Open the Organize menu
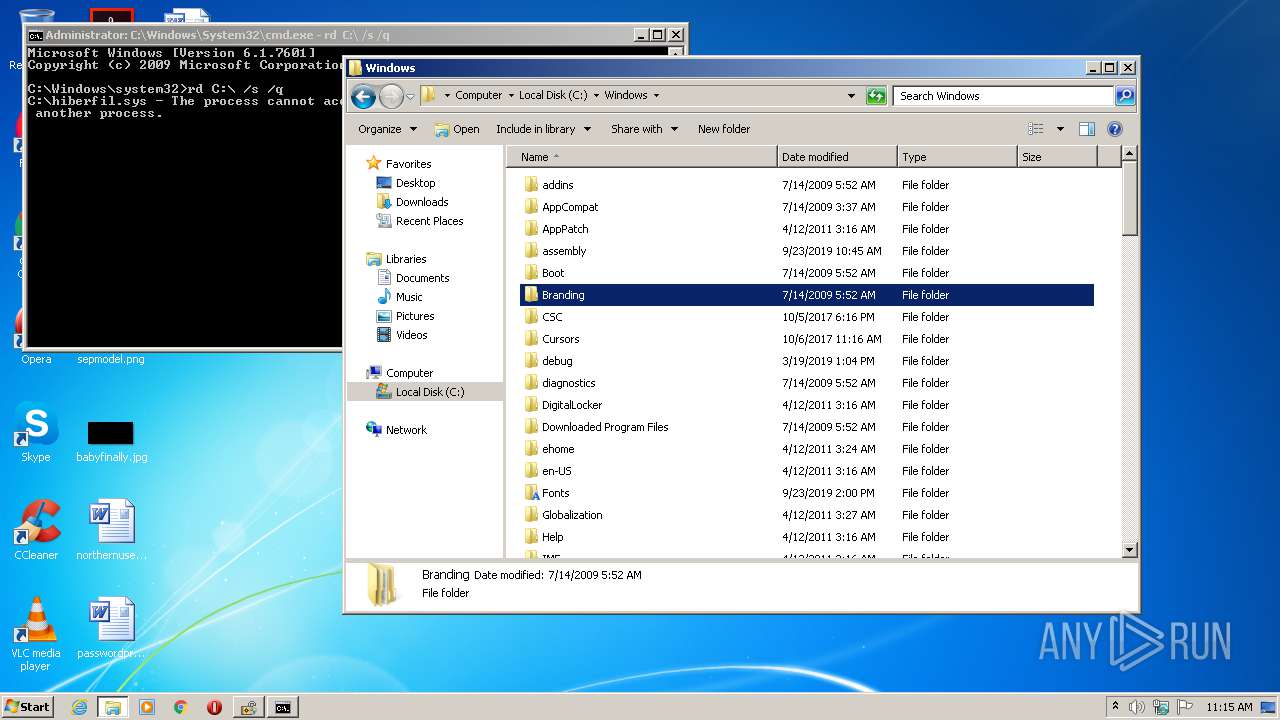Screen dimensions: 1280x720 coord(387,129)
